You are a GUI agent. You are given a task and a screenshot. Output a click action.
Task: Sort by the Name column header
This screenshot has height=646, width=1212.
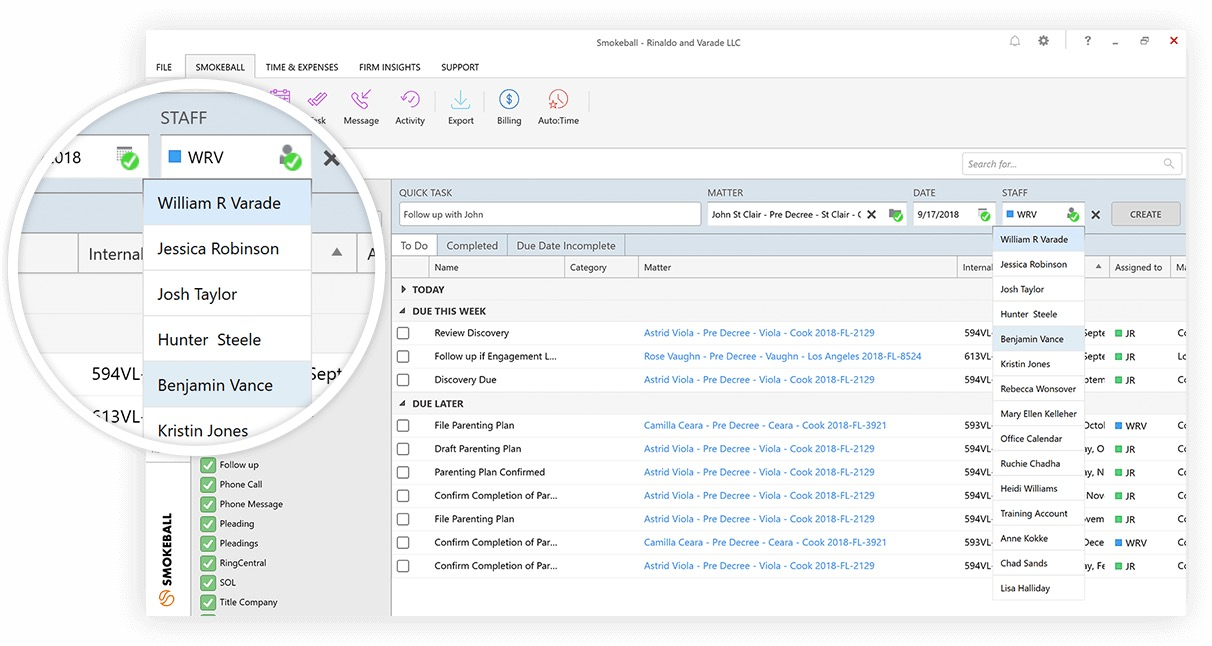(x=496, y=267)
